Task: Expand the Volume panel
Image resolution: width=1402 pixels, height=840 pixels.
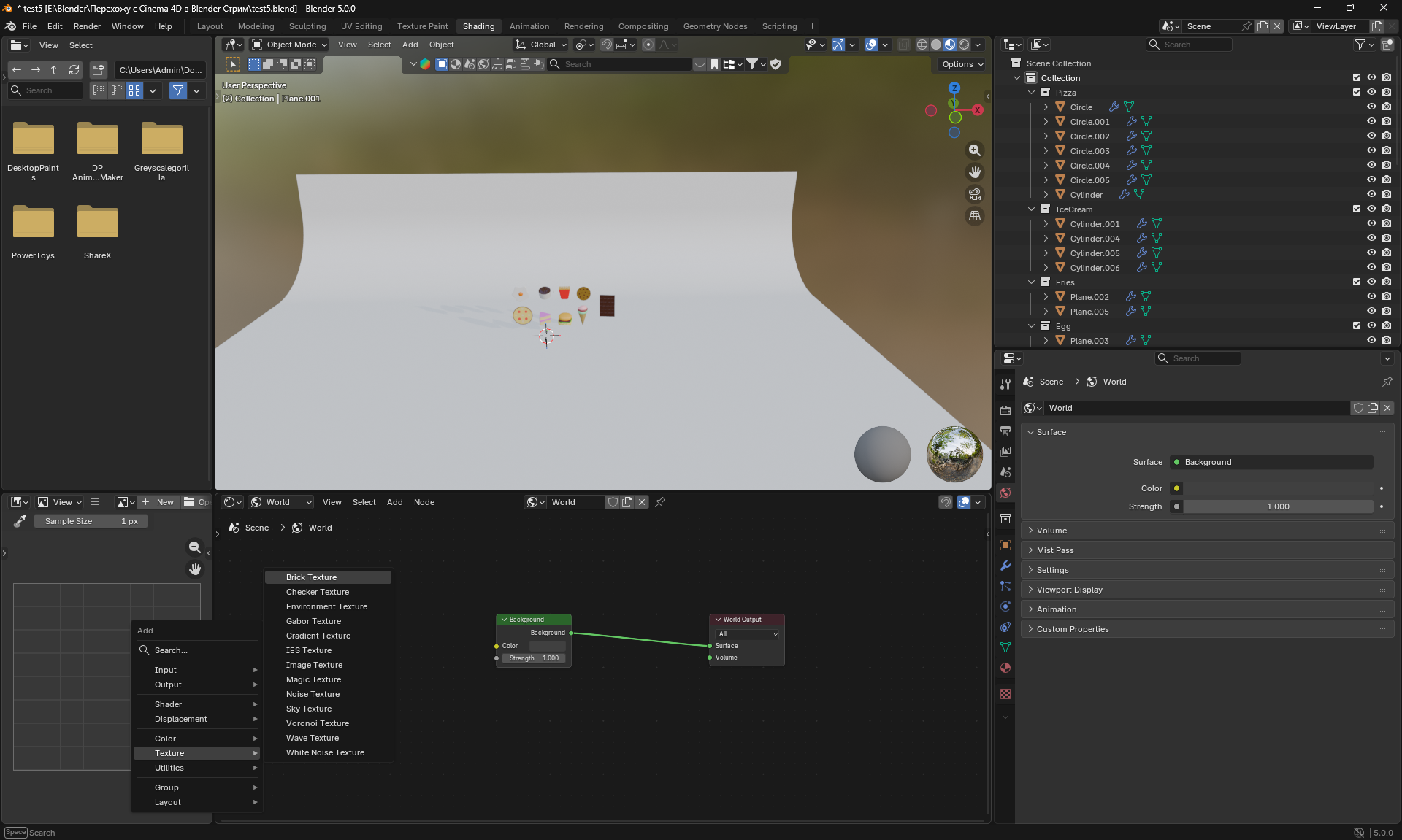Action: point(1051,531)
